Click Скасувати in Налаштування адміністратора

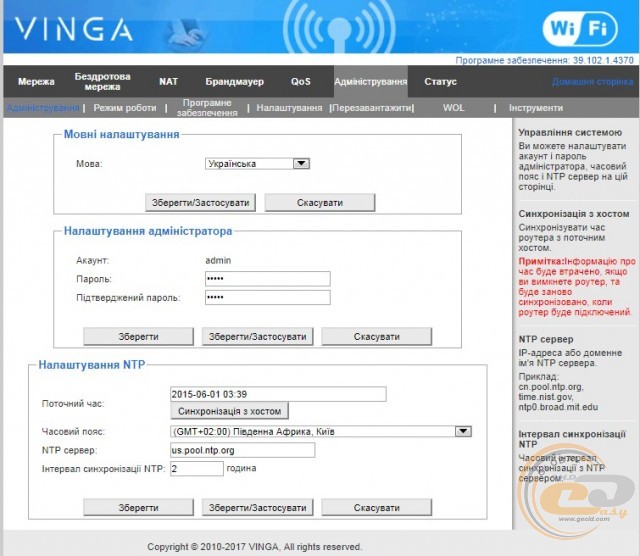376,337
